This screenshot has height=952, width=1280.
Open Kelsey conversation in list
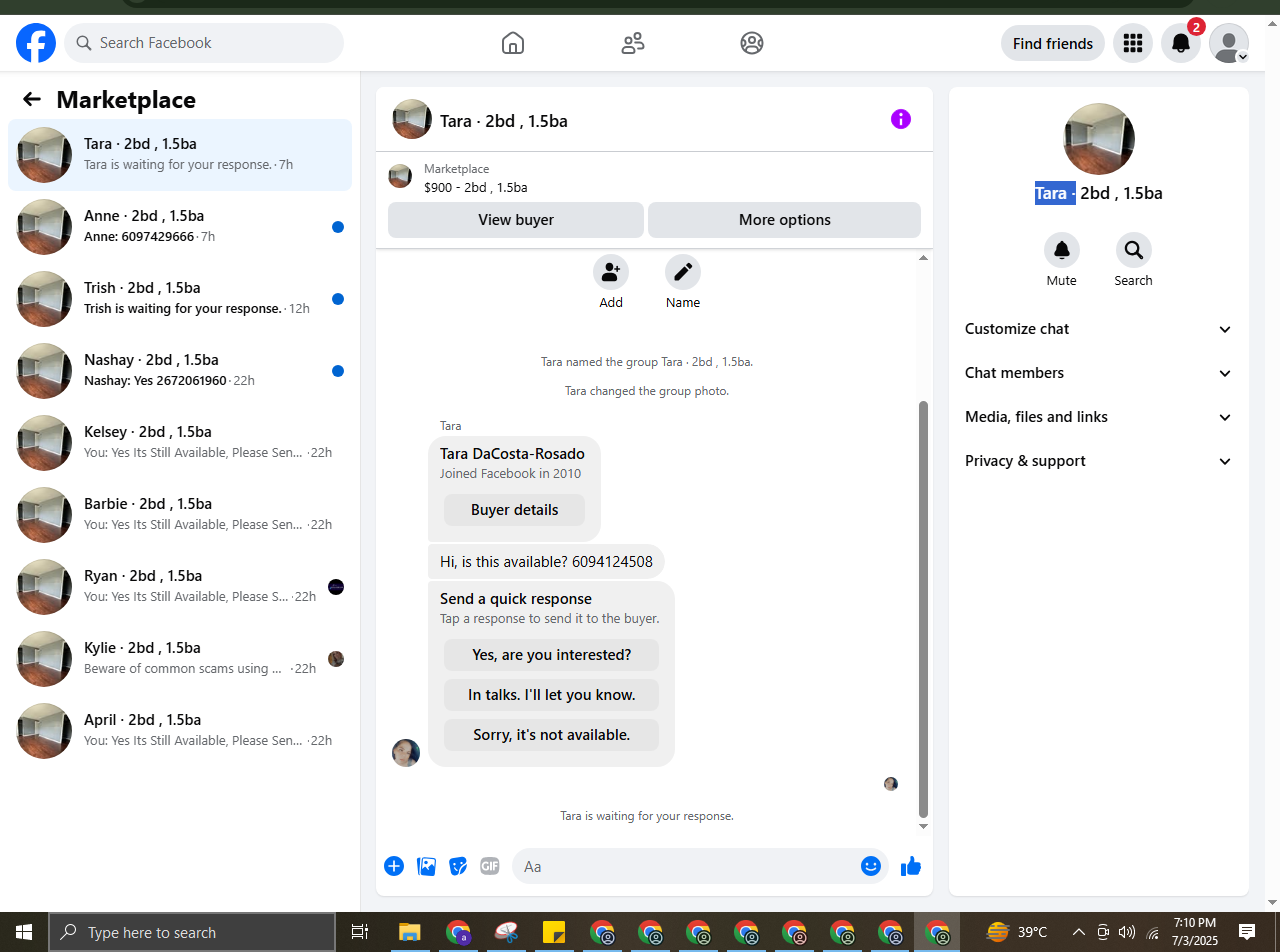coord(180,443)
